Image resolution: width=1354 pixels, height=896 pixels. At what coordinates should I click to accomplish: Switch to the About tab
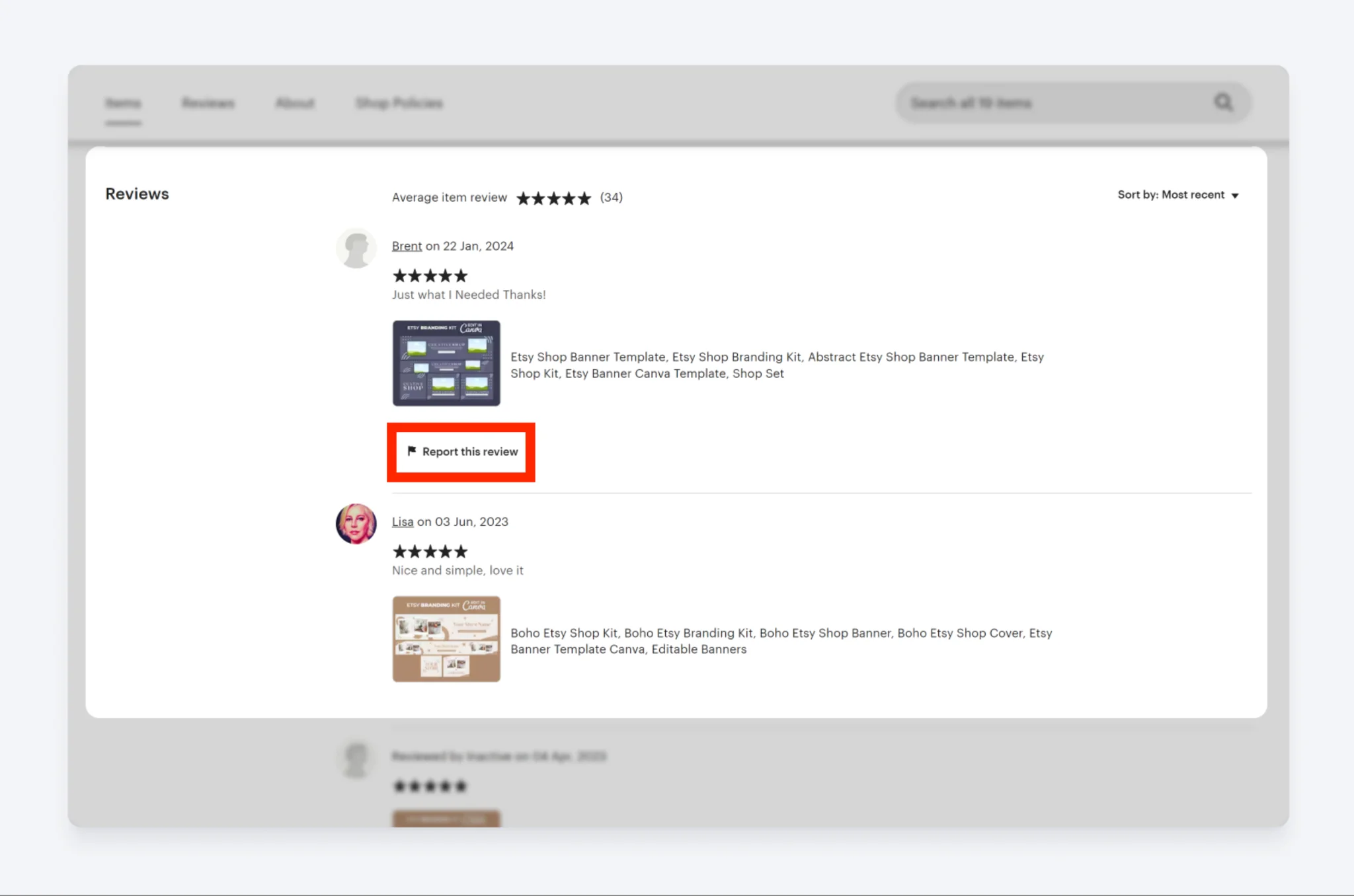pyautogui.click(x=295, y=103)
